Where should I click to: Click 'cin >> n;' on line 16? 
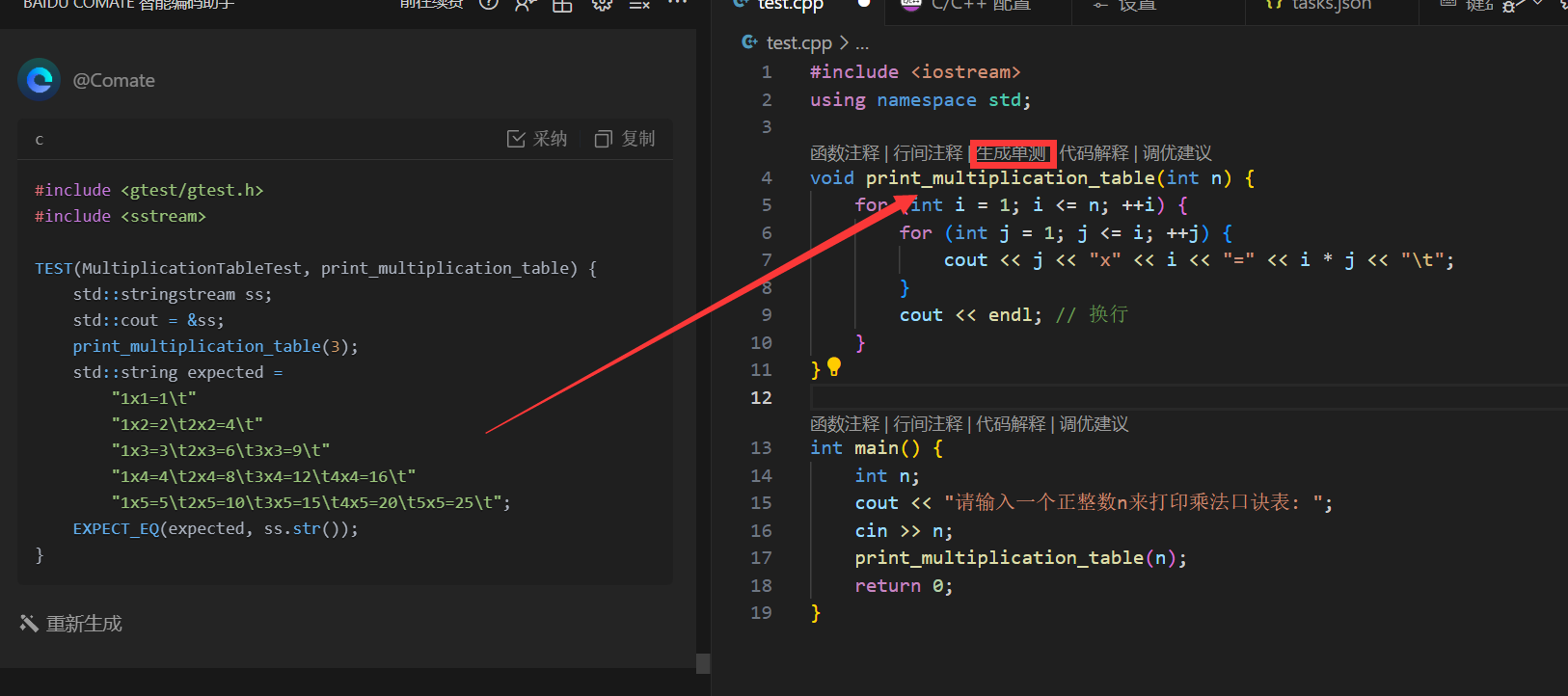tap(904, 531)
